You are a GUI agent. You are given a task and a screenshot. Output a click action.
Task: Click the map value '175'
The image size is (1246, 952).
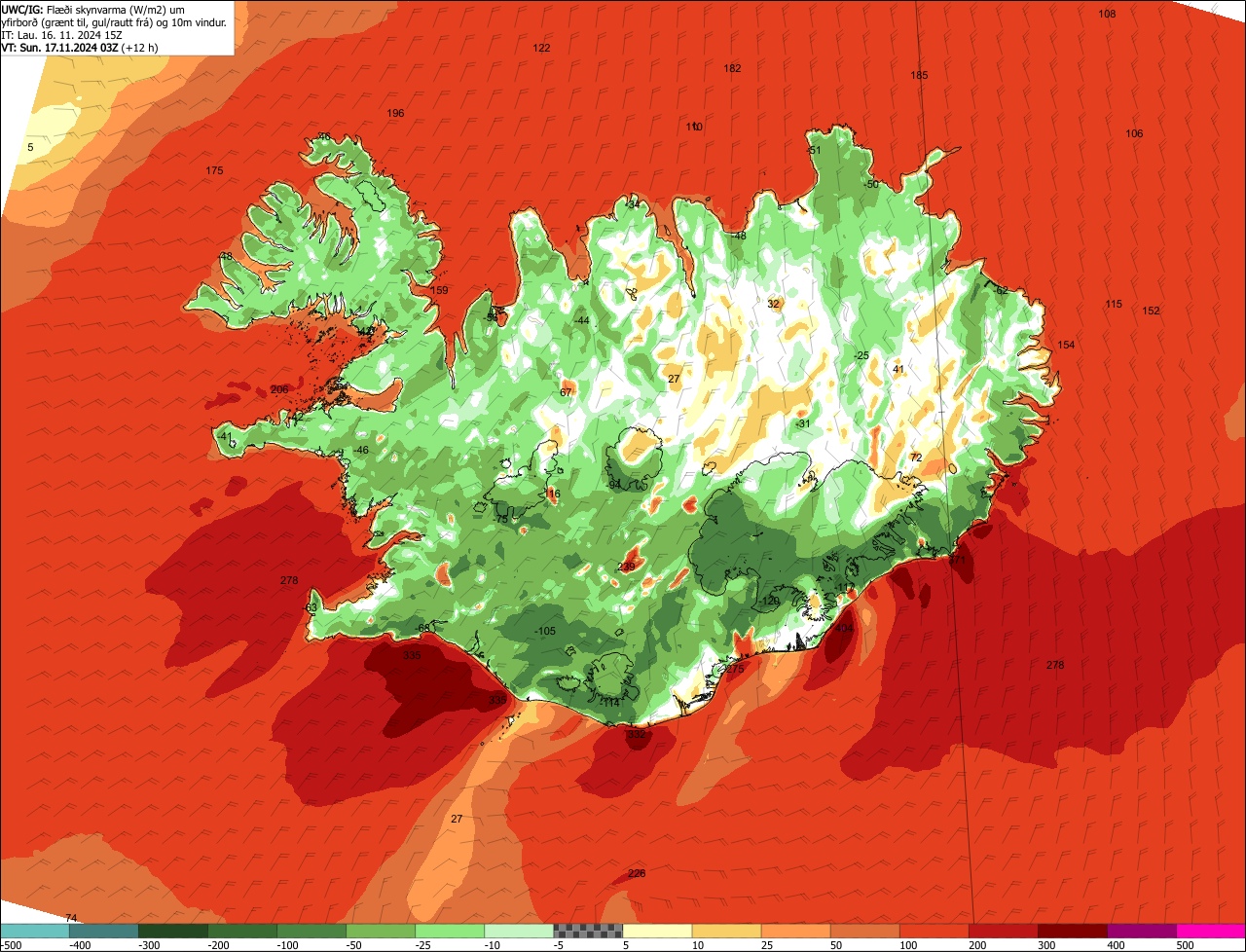coord(214,170)
